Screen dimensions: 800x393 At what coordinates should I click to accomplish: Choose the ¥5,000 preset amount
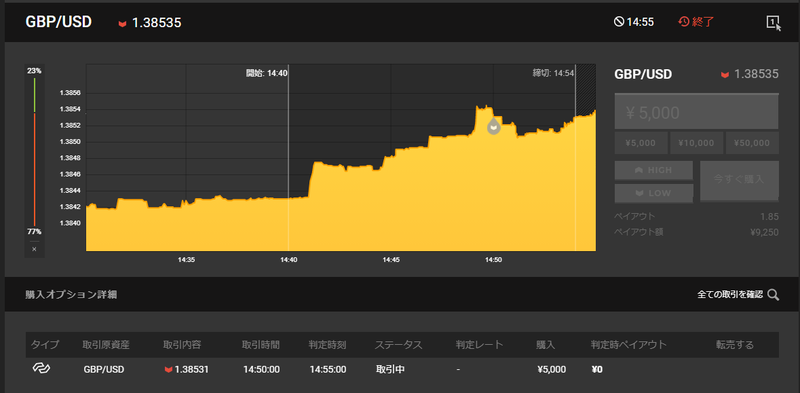pyautogui.click(x=641, y=143)
